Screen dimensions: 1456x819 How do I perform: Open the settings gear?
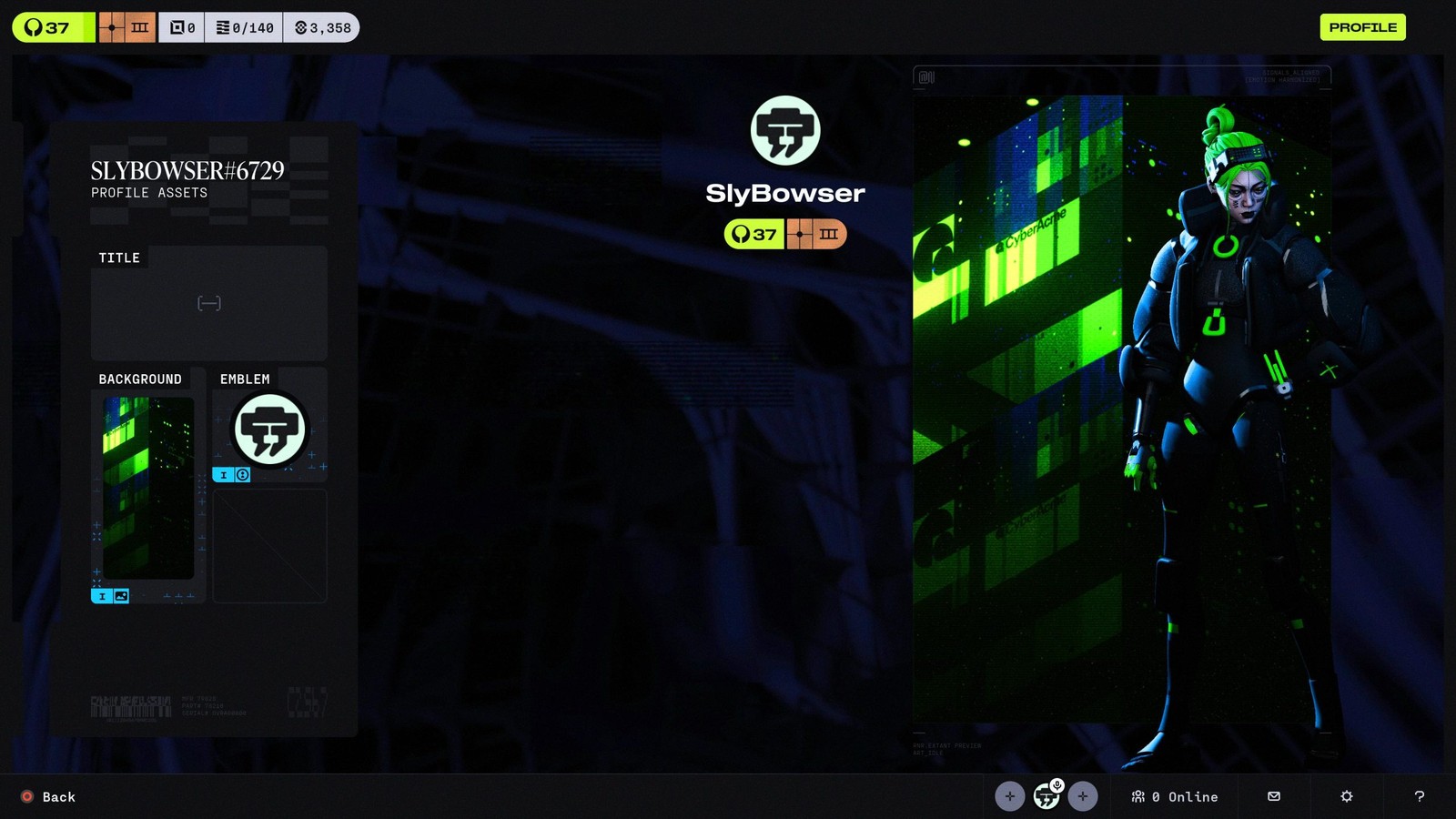pyautogui.click(x=1347, y=796)
